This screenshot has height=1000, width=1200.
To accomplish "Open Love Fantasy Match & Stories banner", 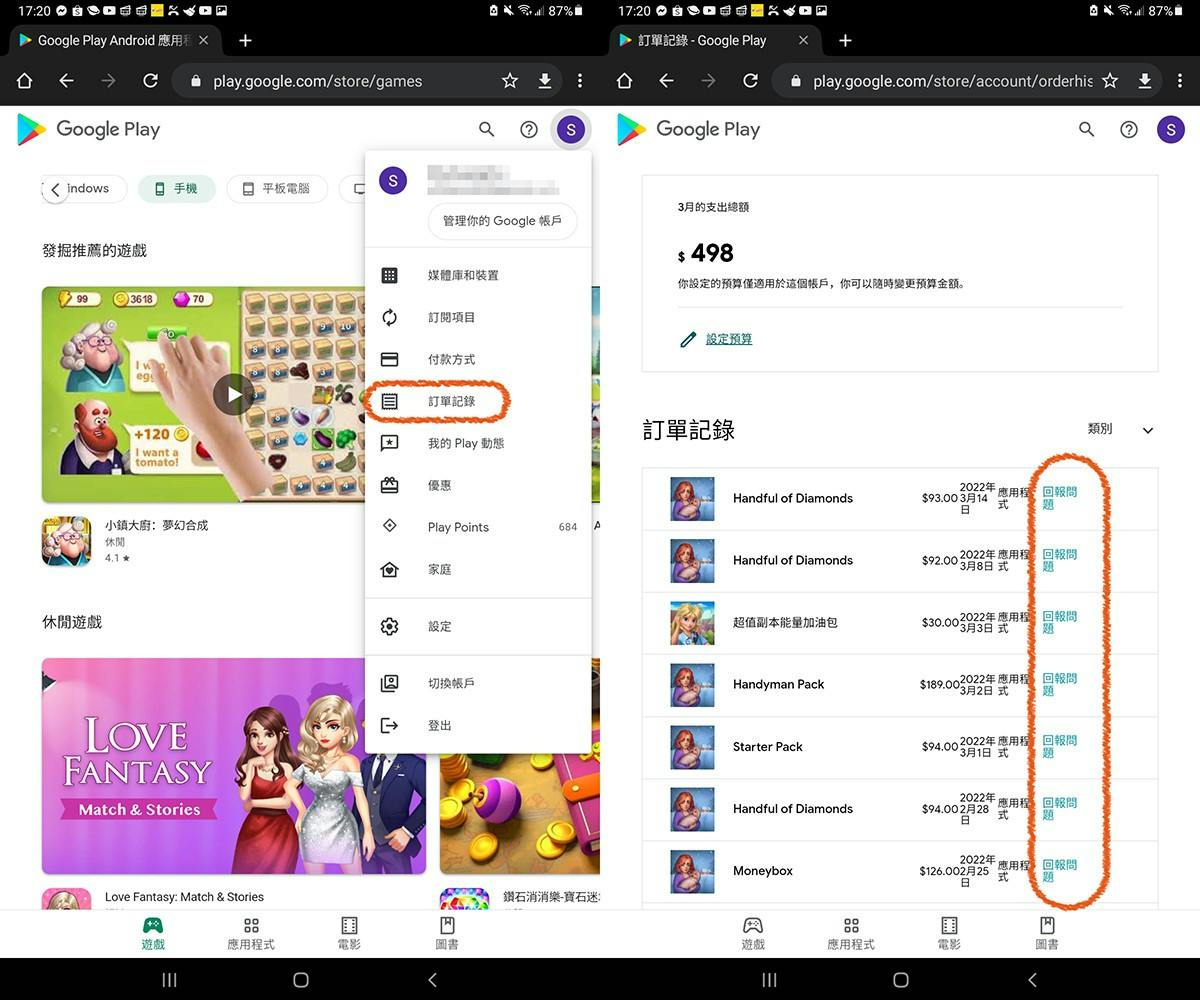I will pos(234,766).
